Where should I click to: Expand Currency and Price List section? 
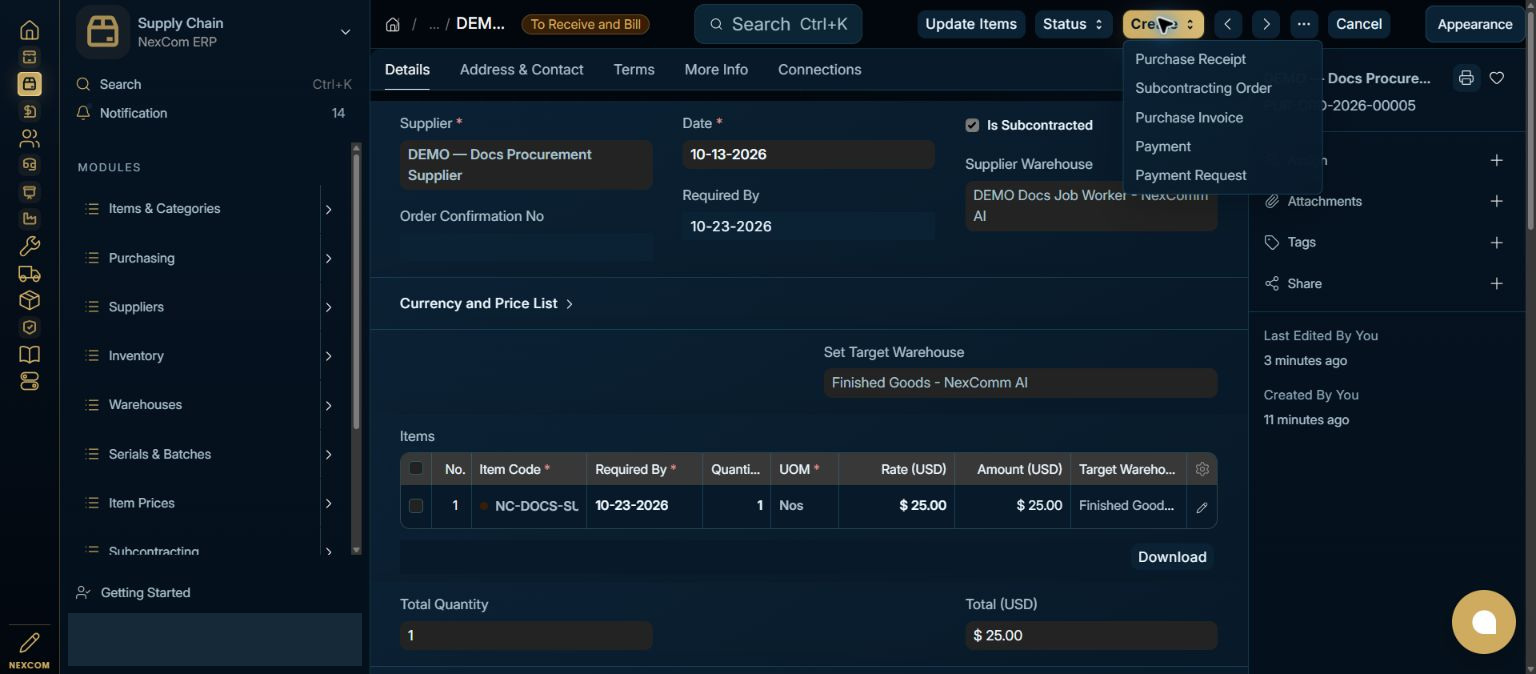487,303
